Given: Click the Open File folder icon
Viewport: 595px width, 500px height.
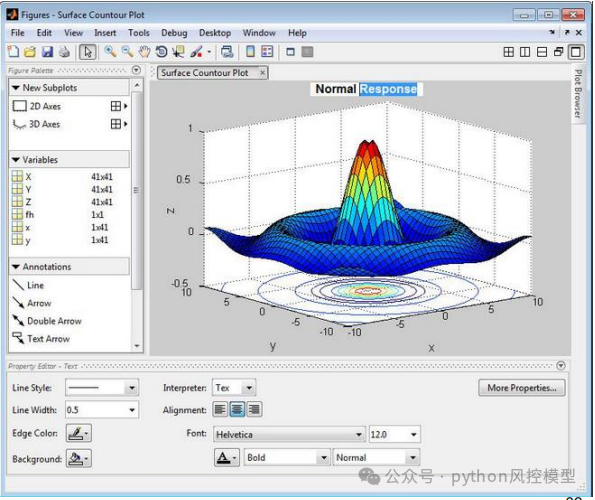Looking at the screenshot, I should pos(30,52).
